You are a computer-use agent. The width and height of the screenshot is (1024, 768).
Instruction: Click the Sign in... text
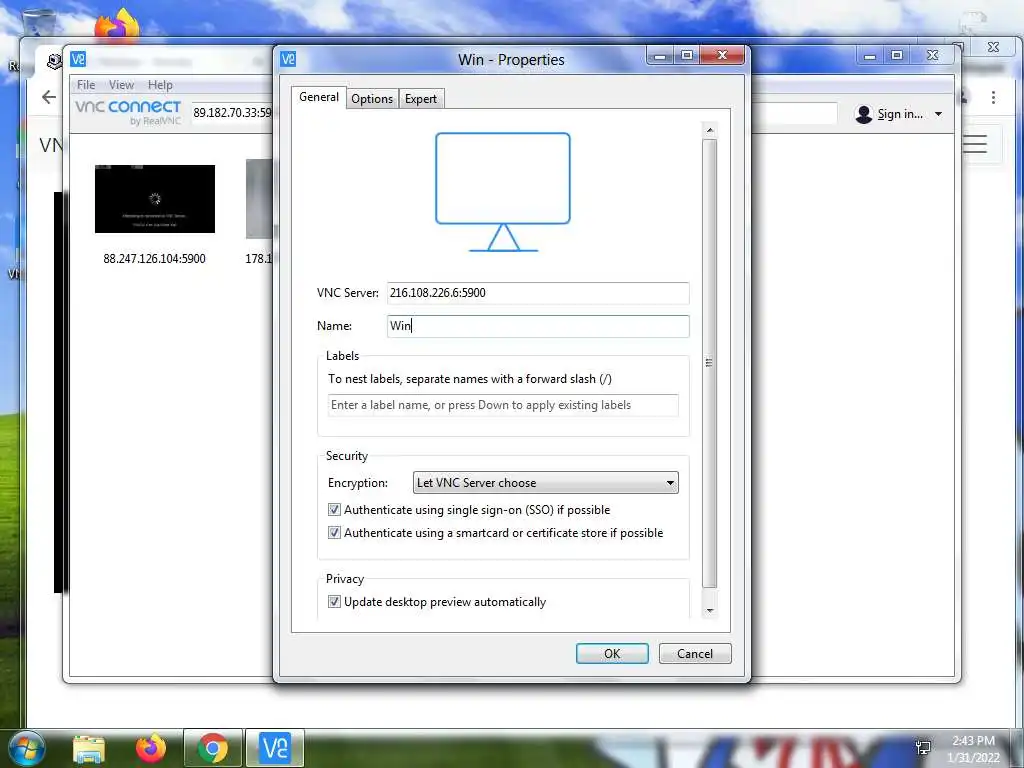(900, 114)
